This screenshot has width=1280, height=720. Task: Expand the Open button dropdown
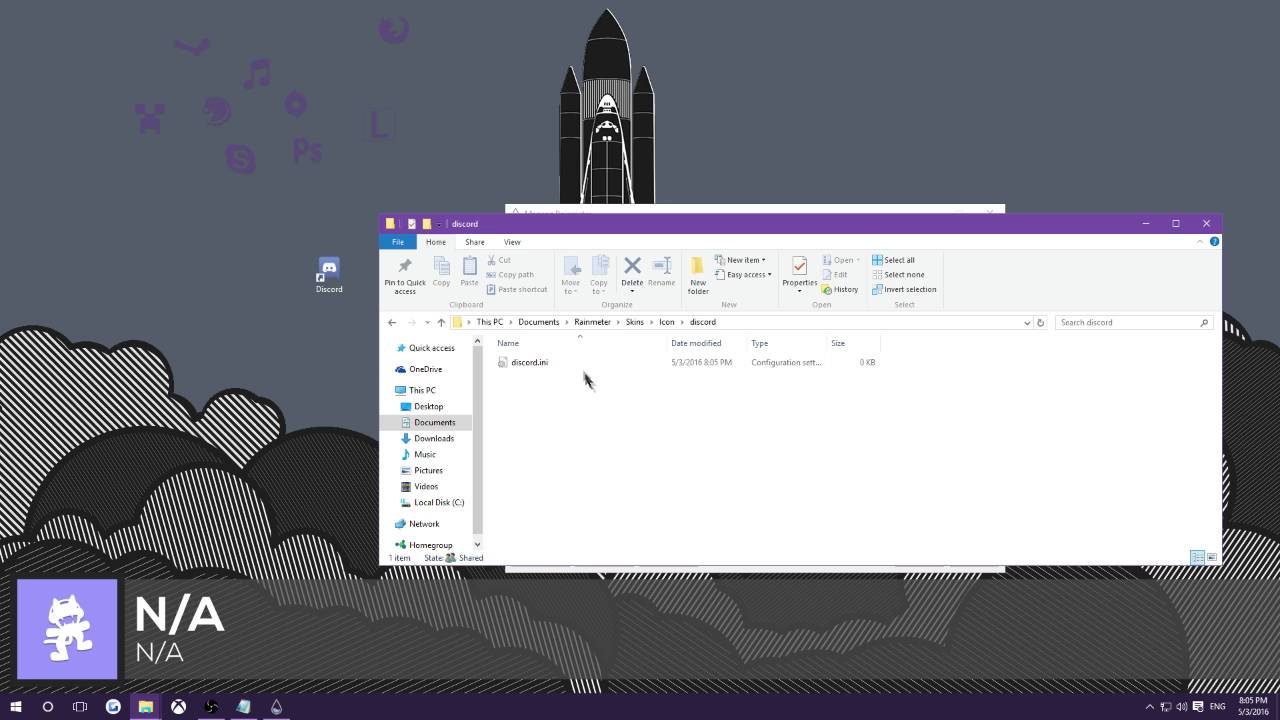pos(858,260)
